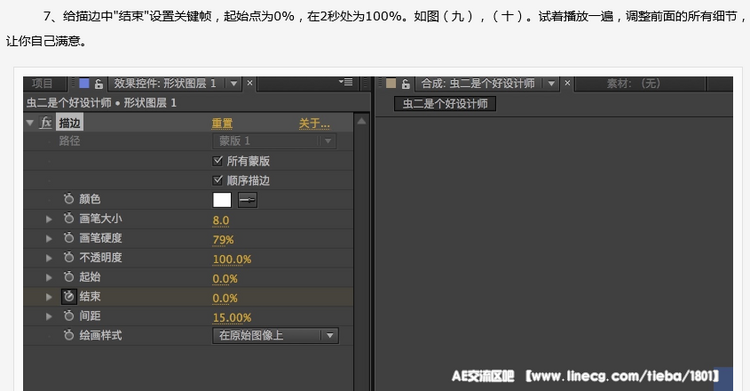This screenshot has width=750, height=391.
Task: Uncheck the 顺序描边 checkbox
Action: (218, 180)
